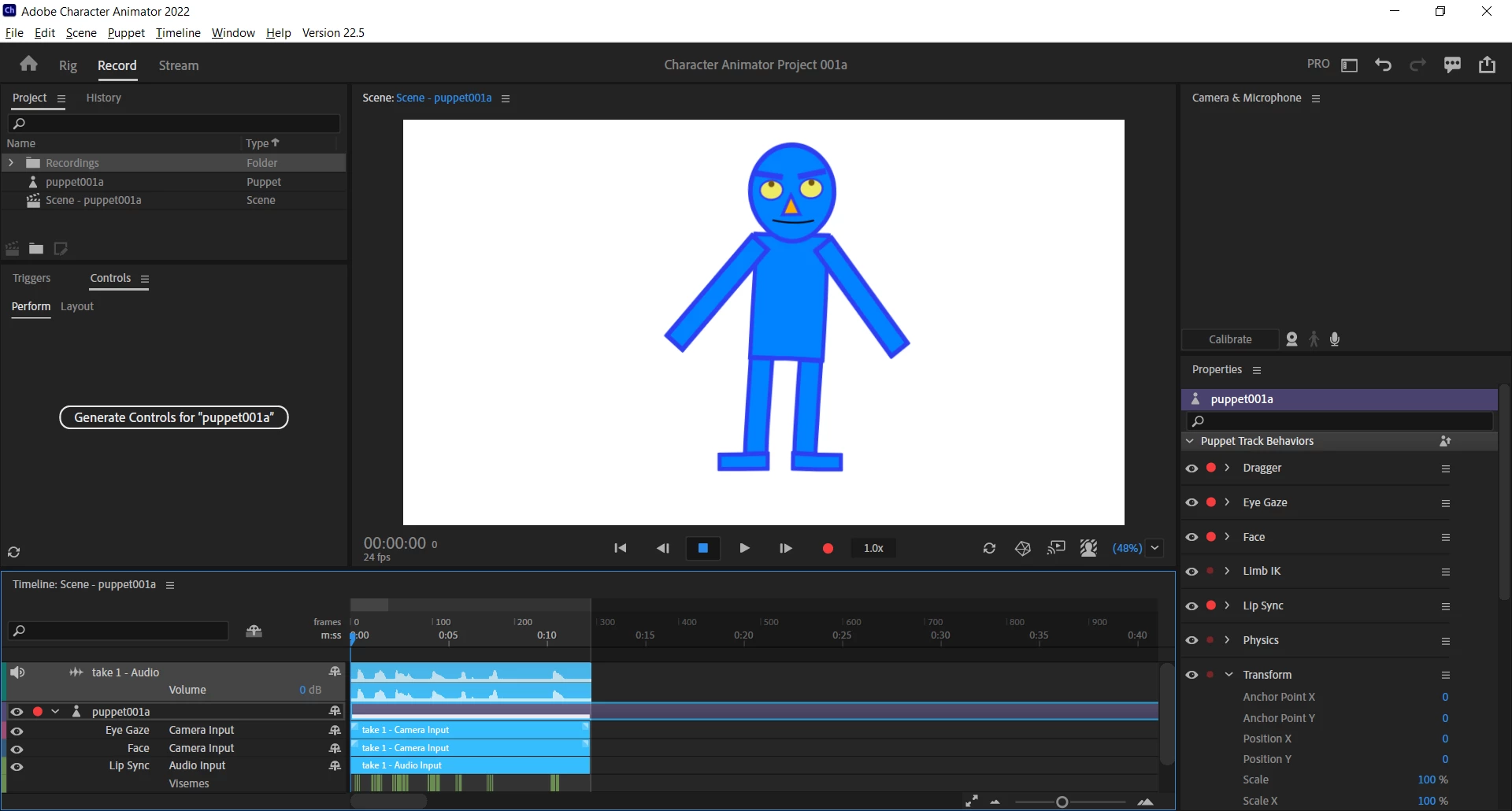Open the Triggers tab

(x=31, y=278)
